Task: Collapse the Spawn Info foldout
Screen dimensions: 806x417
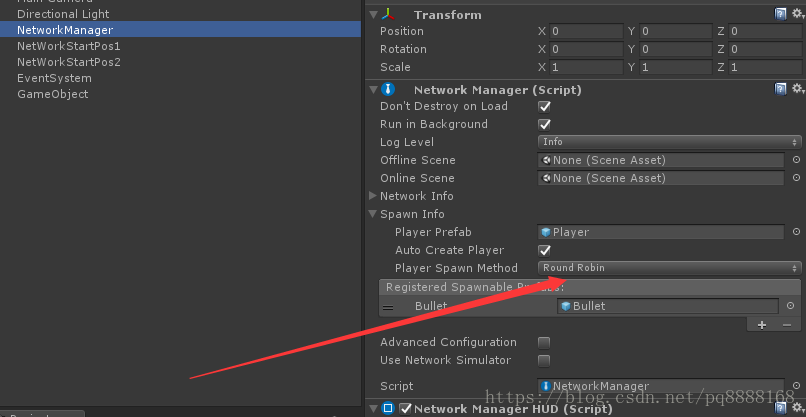Action: [x=373, y=214]
